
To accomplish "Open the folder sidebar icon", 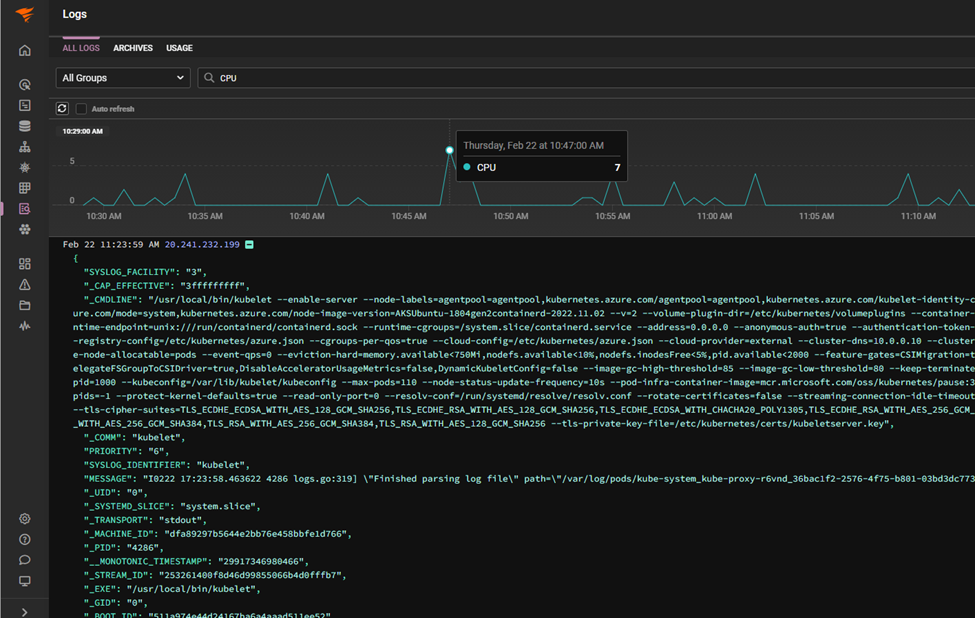I will [25, 305].
